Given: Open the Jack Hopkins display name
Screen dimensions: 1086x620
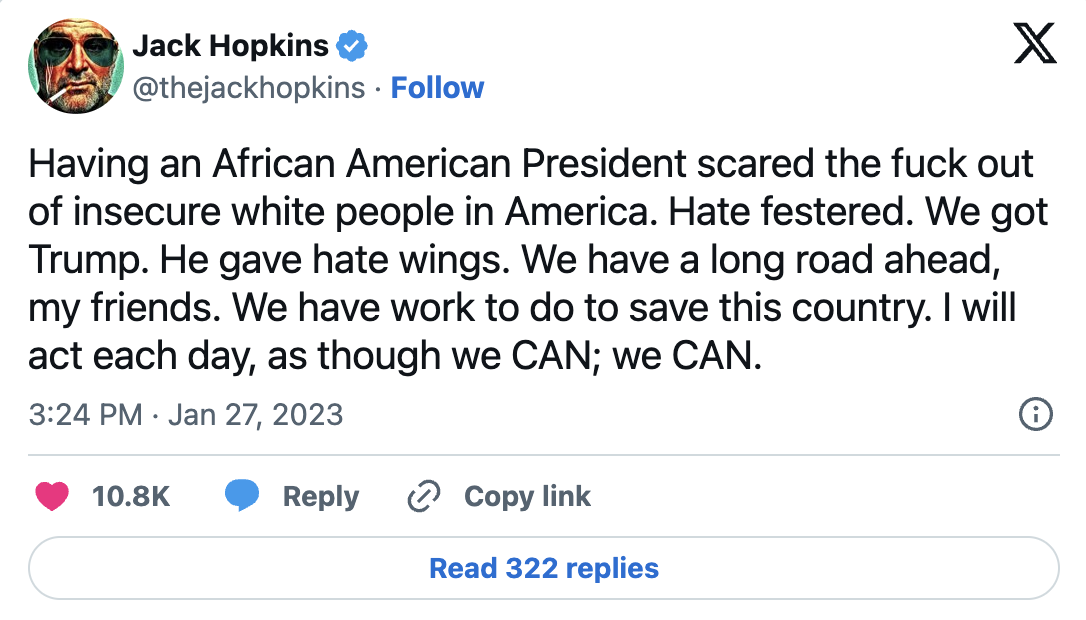Looking at the screenshot, I should point(230,45).
